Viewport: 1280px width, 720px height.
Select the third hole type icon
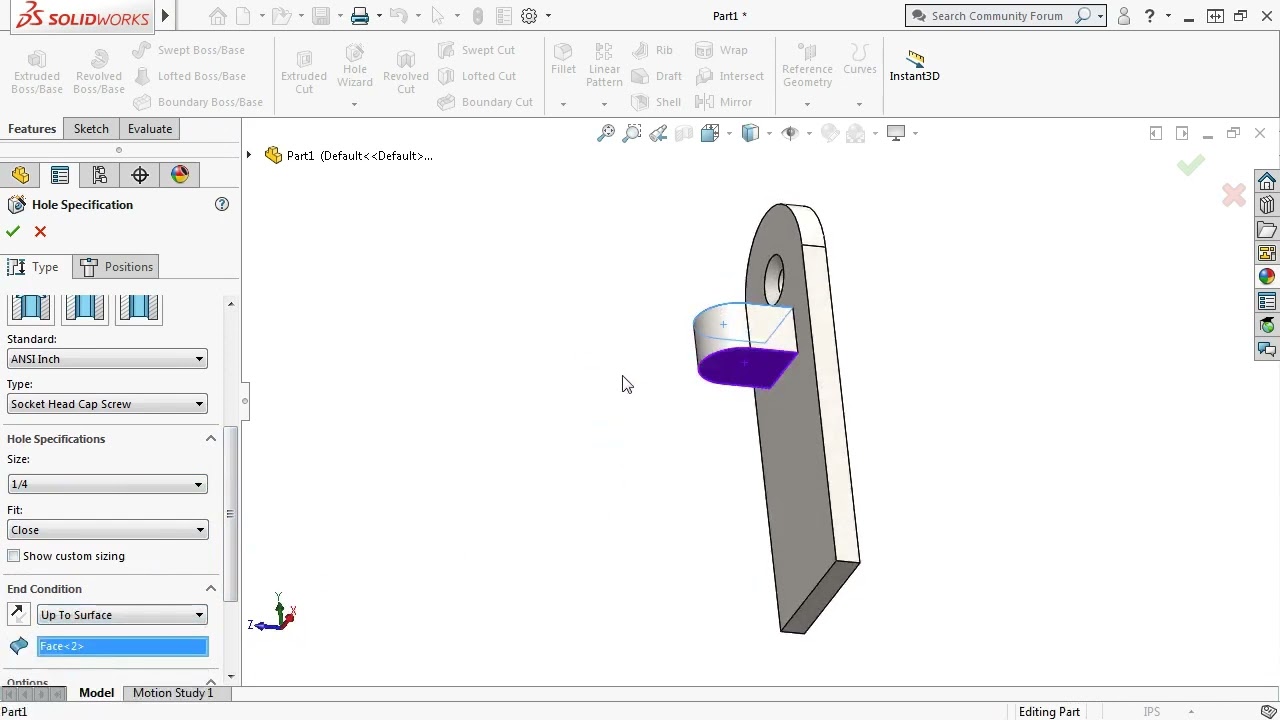(x=138, y=308)
